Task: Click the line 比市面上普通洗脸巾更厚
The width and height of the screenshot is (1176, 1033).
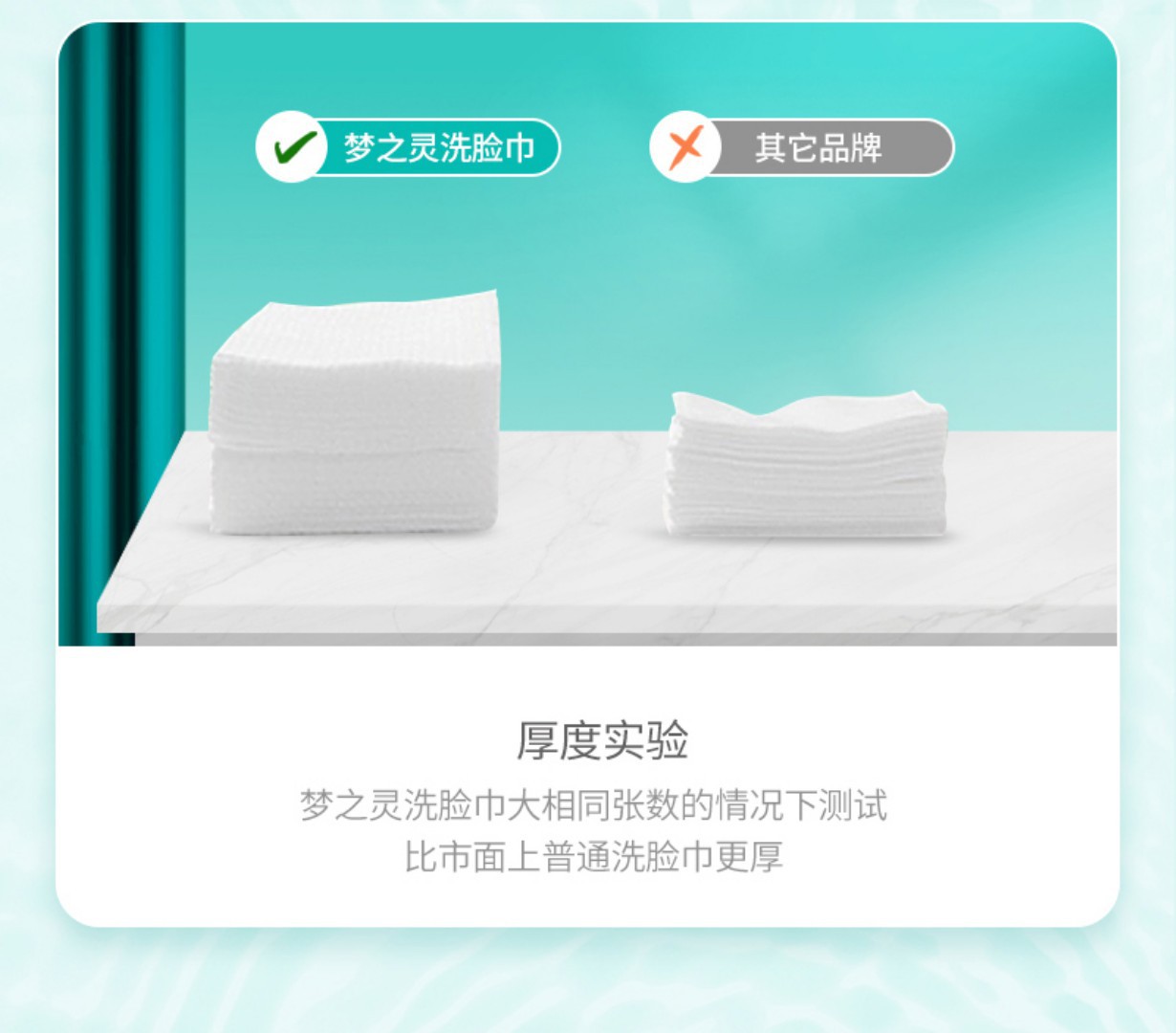Action: [593, 857]
